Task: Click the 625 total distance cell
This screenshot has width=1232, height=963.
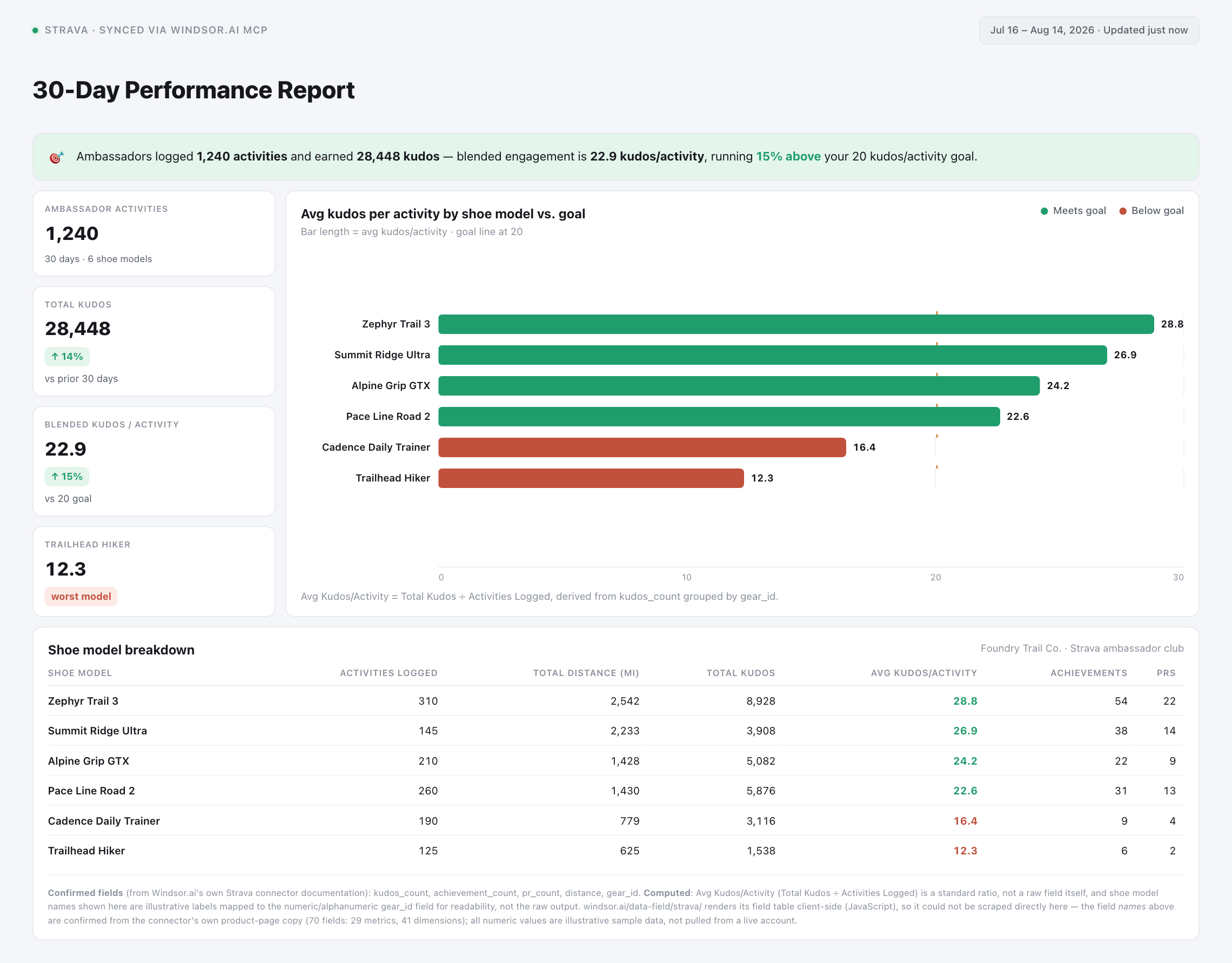Action: coord(630,851)
